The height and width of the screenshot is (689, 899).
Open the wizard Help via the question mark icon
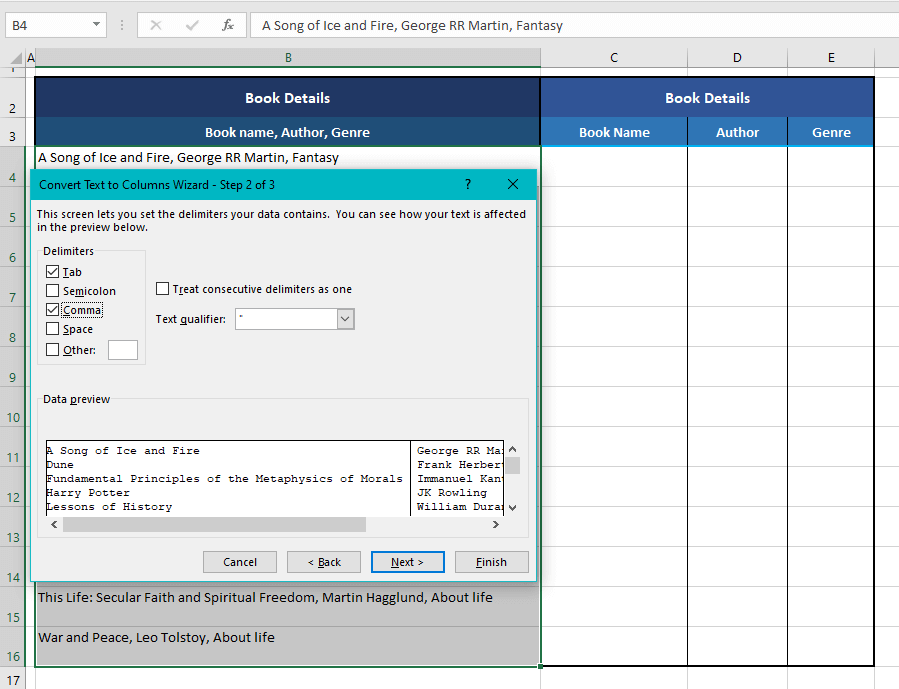tap(467, 184)
